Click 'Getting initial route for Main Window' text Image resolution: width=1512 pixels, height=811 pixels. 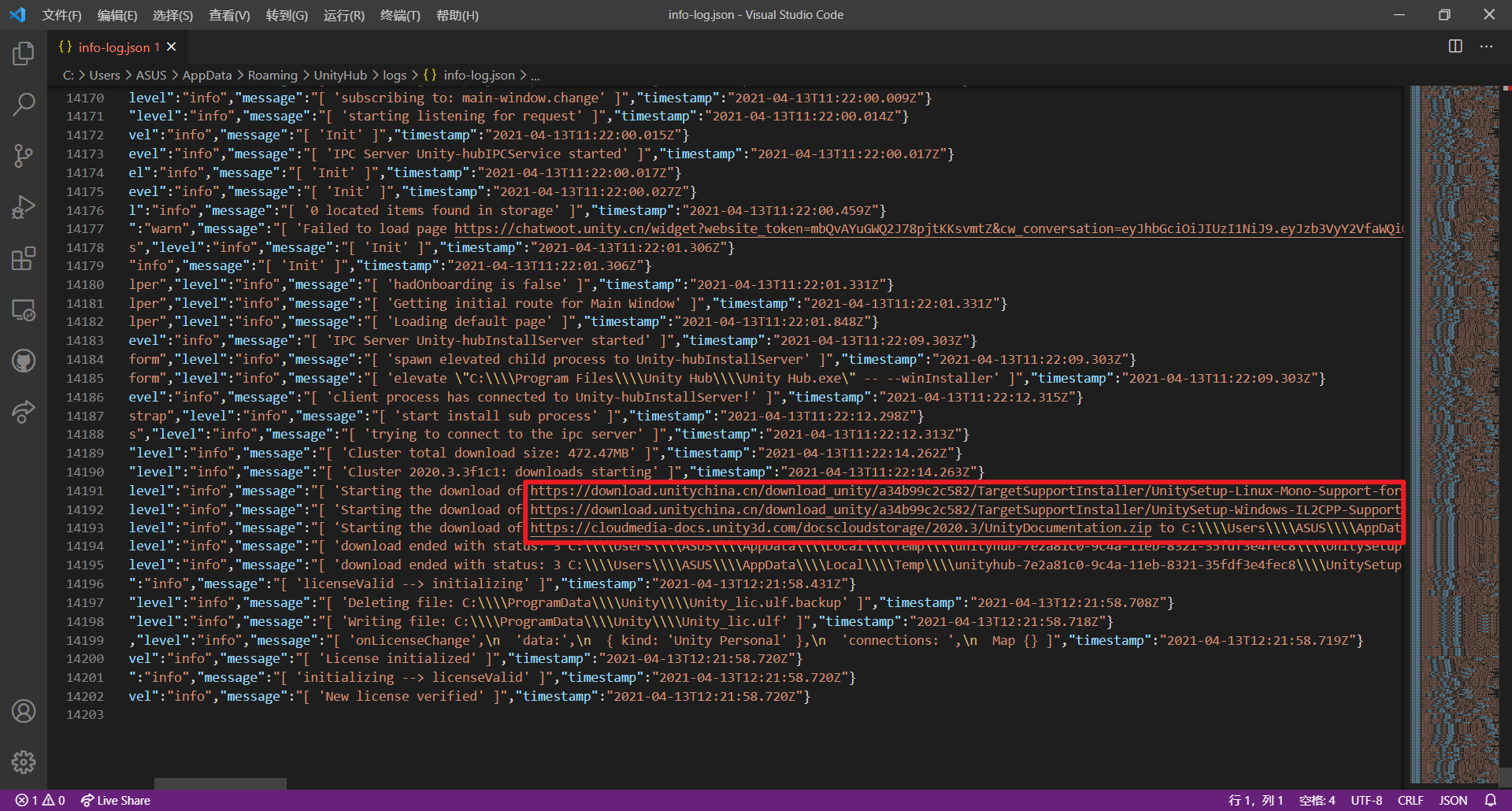[x=535, y=303]
